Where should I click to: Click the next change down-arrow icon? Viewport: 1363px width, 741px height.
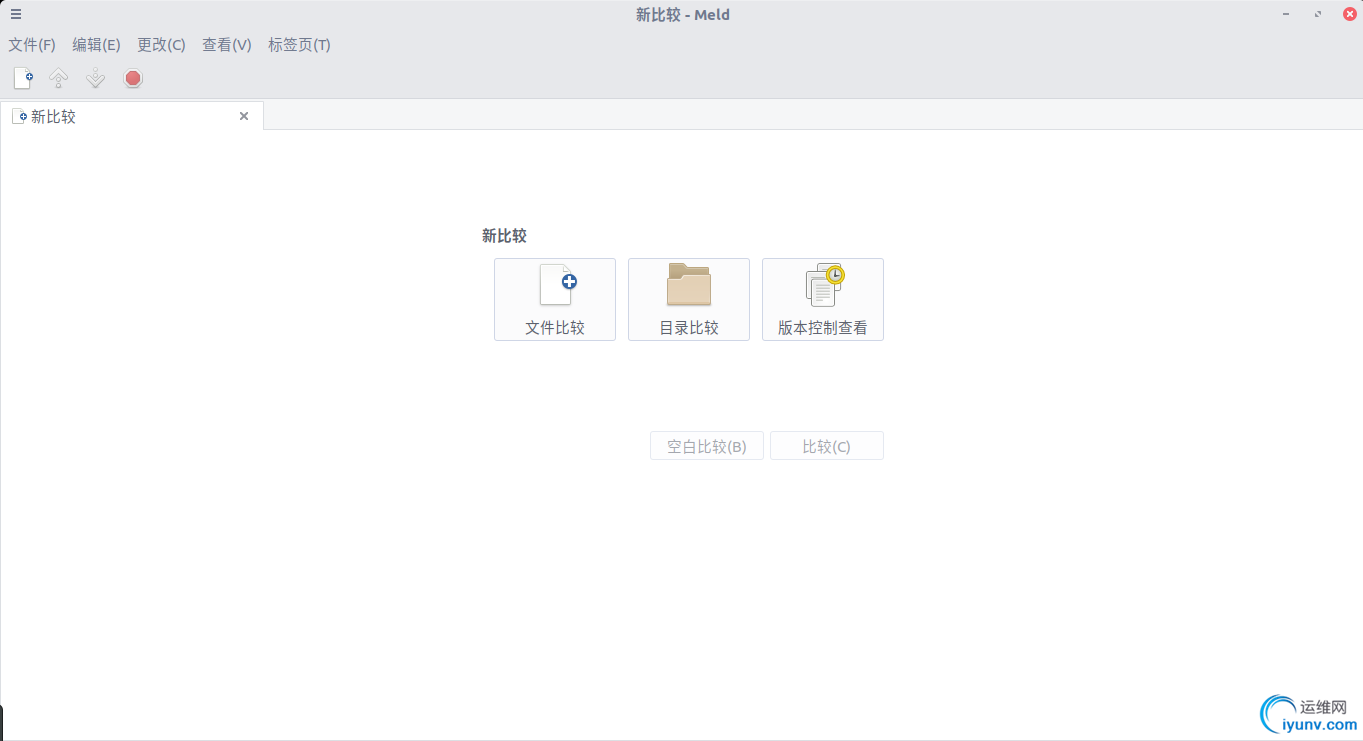click(95, 78)
